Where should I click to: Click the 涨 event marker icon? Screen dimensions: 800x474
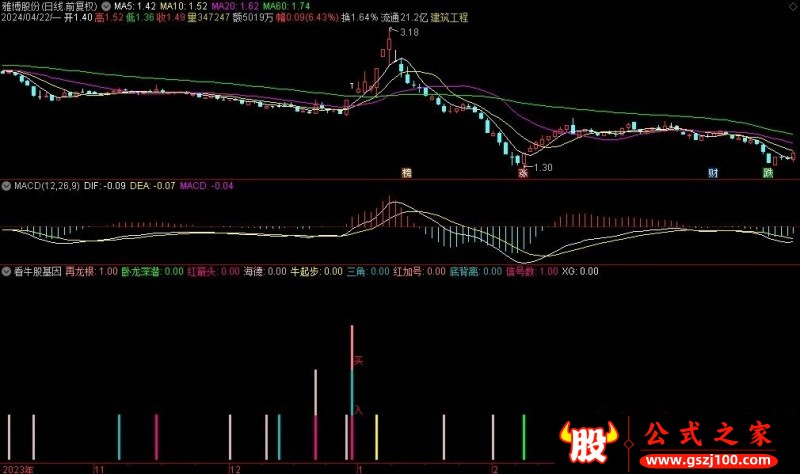522,172
